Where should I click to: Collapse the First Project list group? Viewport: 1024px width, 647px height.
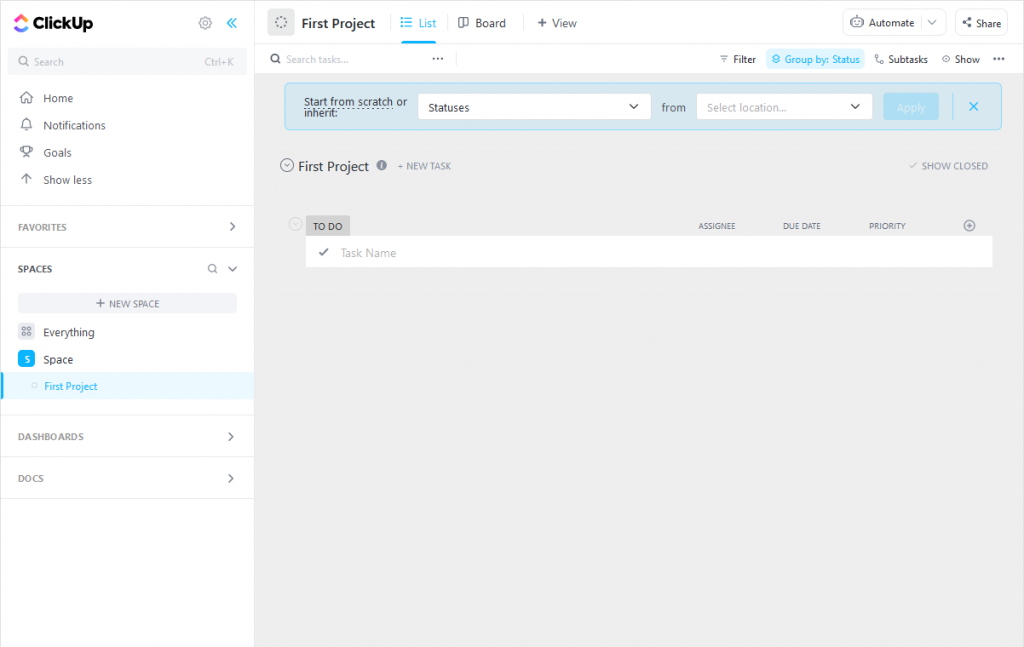click(287, 166)
